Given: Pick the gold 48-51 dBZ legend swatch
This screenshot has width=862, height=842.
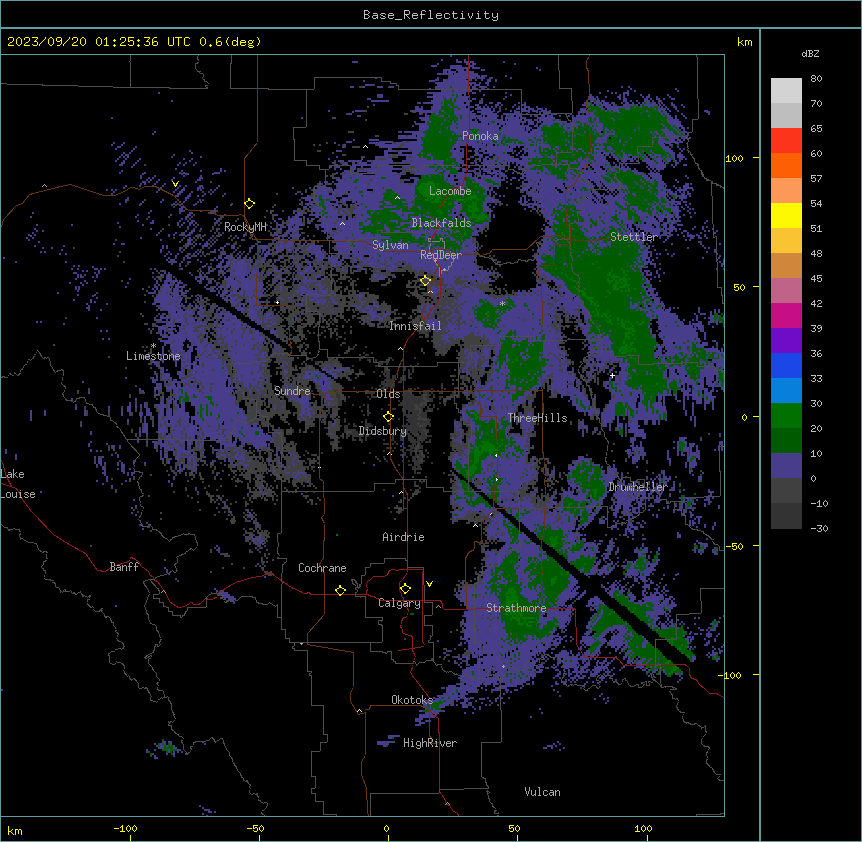Looking at the screenshot, I should tap(786, 241).
